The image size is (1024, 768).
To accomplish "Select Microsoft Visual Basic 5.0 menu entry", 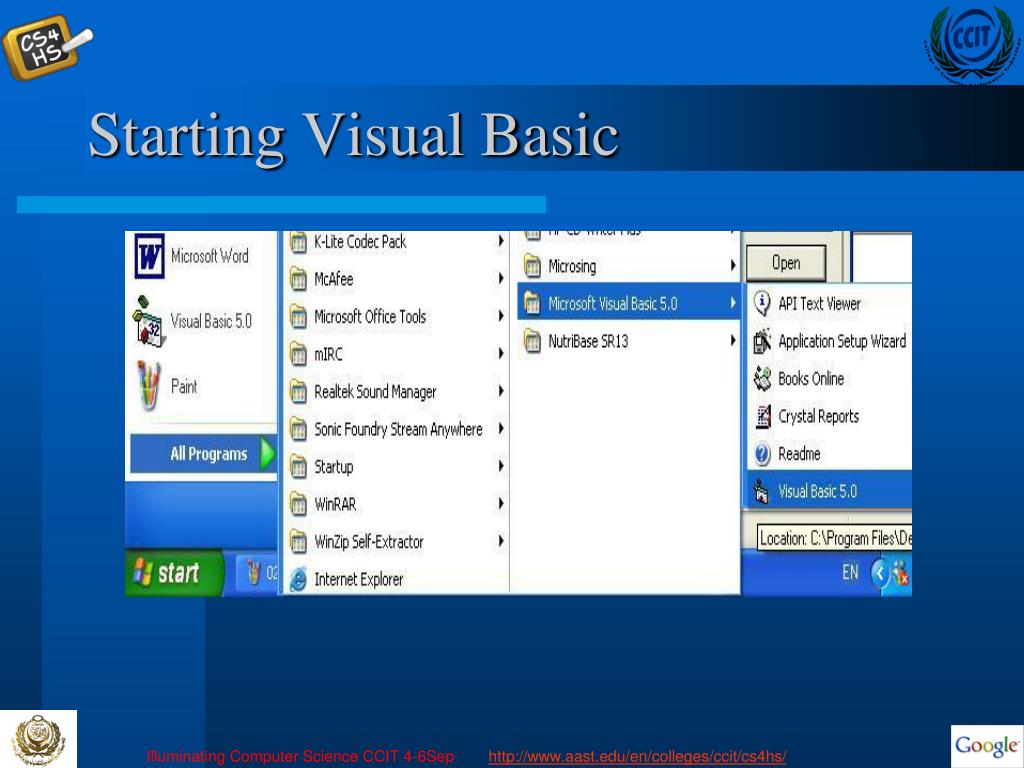I will [x=628, y=303].
